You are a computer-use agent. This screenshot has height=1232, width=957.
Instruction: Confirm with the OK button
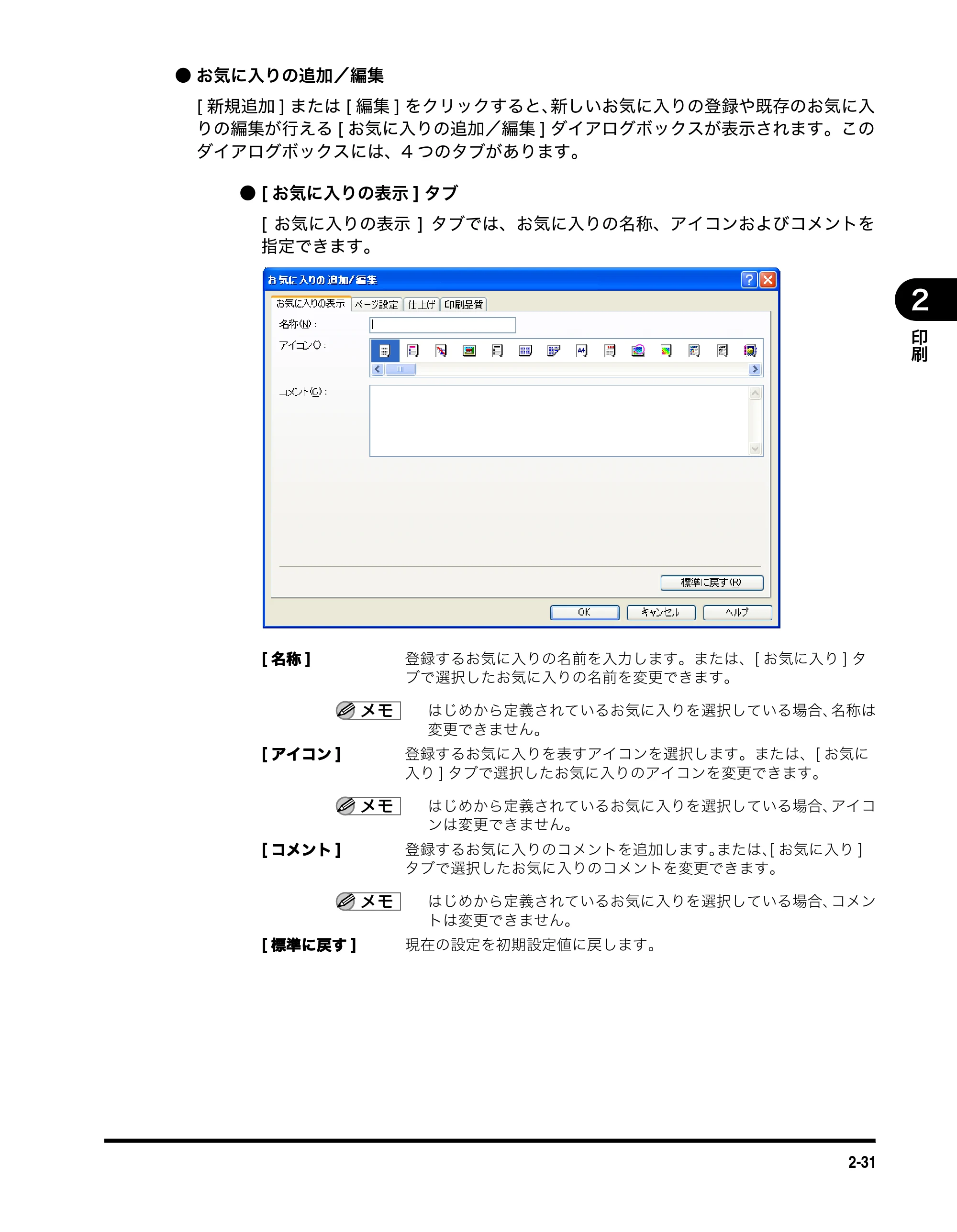585,612
